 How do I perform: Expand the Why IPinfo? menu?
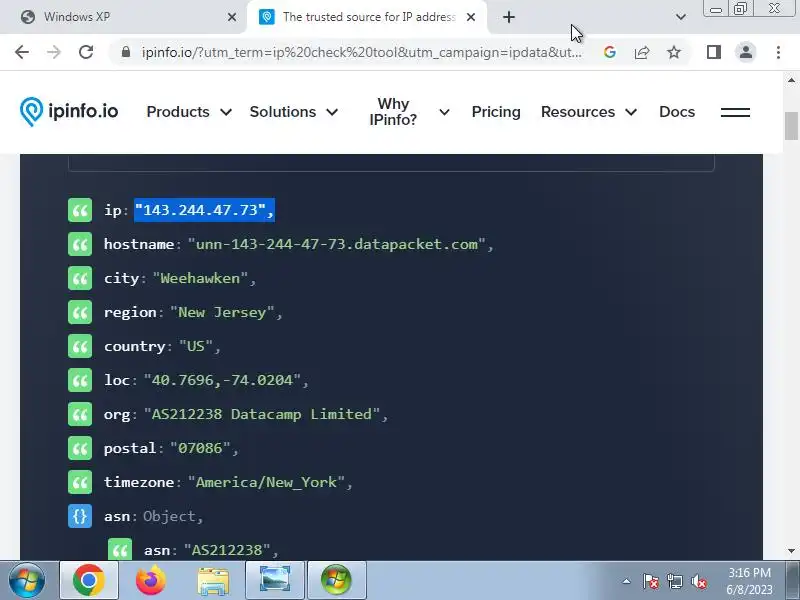[x=409, y=112]
